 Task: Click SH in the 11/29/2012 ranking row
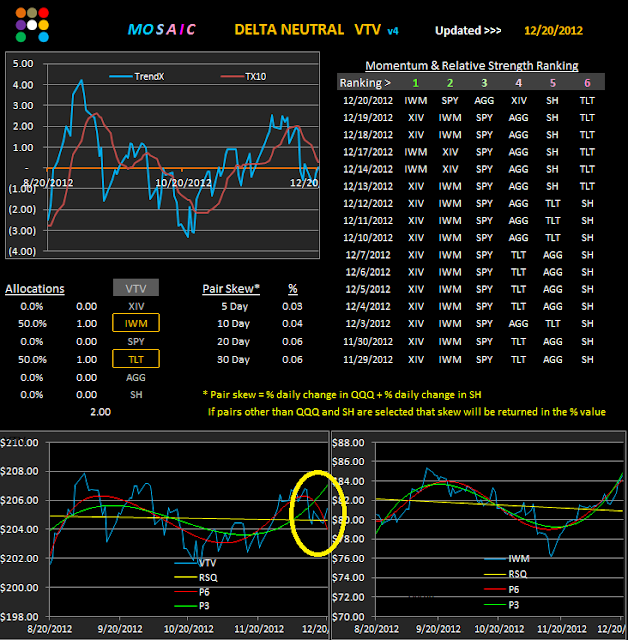point(587,359)
